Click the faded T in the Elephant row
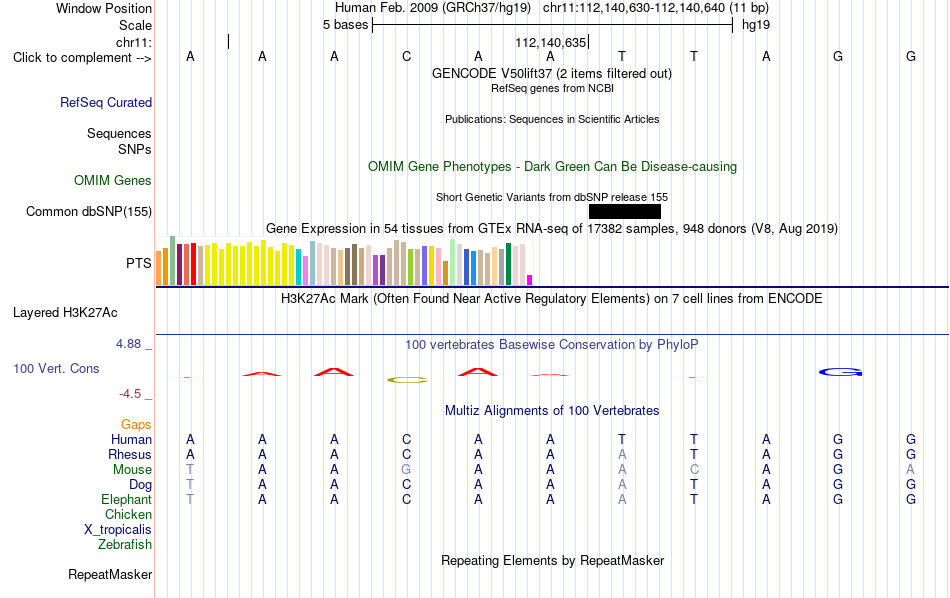This screenshot has width=950, height=598. (x=190, y=499)
